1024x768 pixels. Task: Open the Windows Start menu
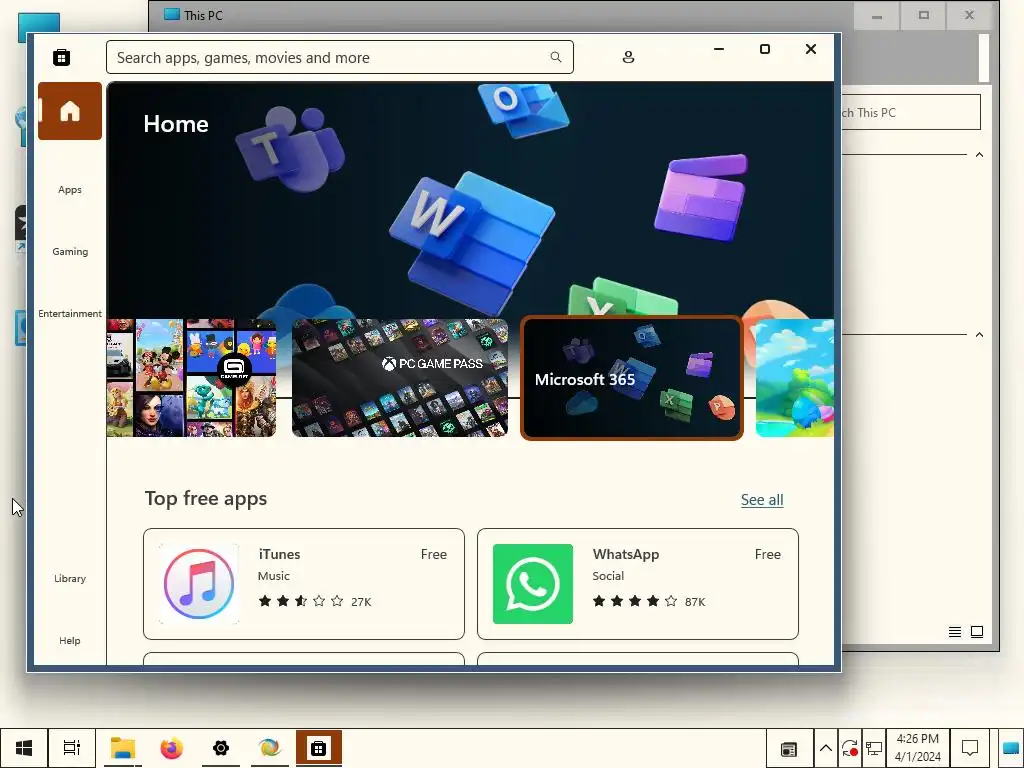[x=24, y=748]
